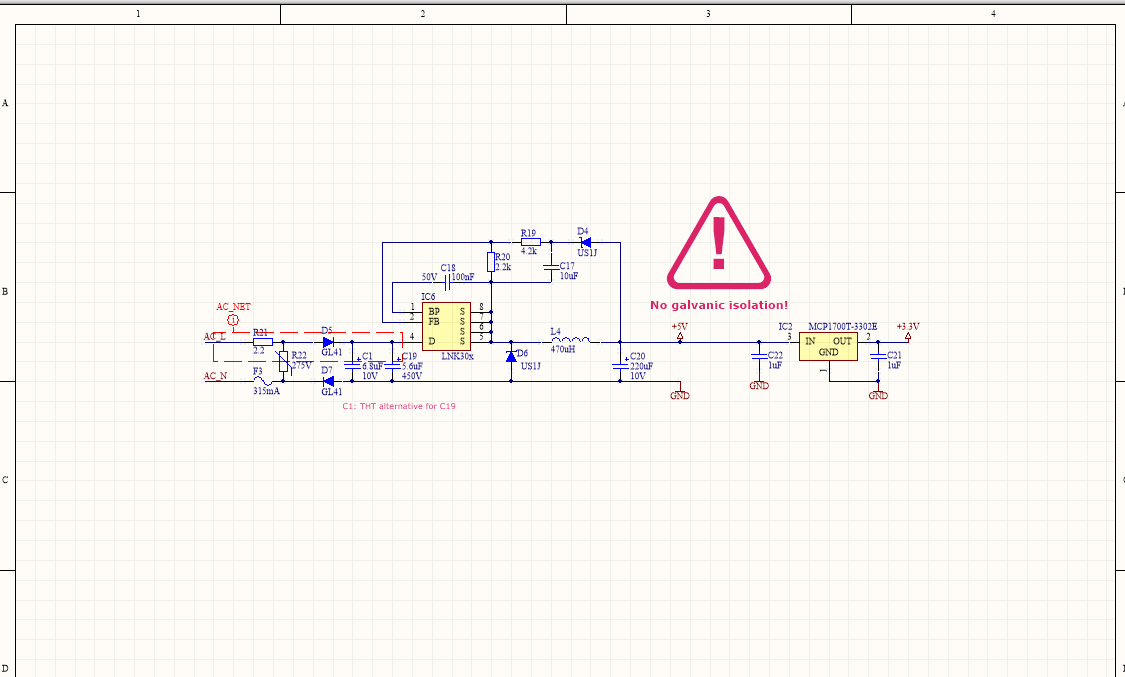Screen dimensions: 1125x677
Task: Click row marker C on the left border
Action: coord(5,480)
